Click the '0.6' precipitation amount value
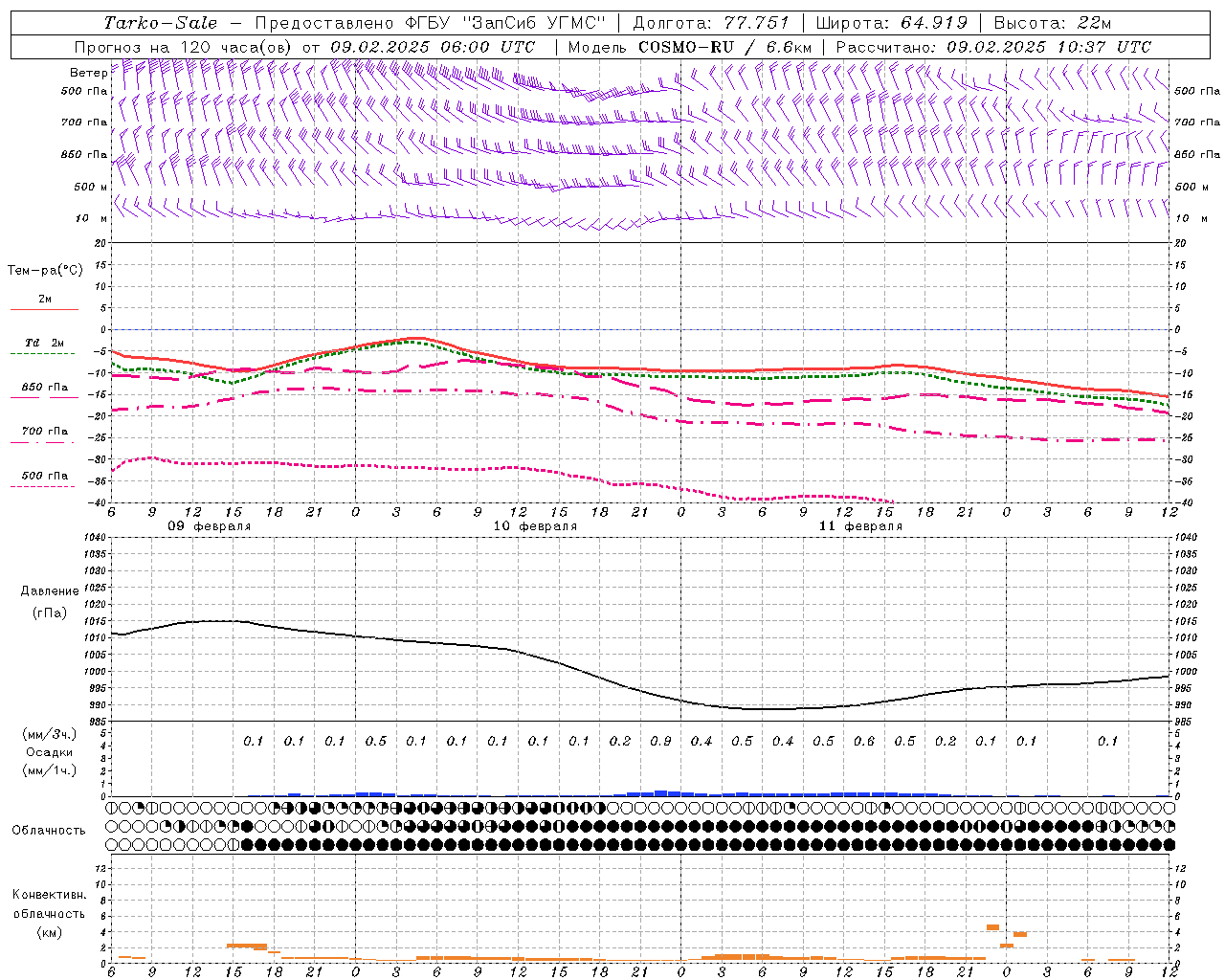The image size is (1225, 980). pos(864,742)
